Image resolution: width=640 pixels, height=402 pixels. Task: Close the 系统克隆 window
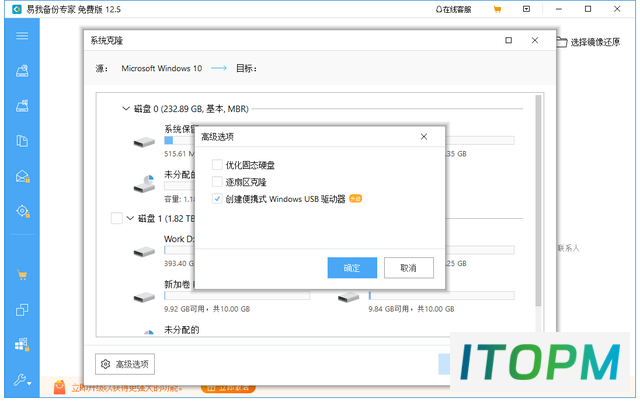pos(535,40)
